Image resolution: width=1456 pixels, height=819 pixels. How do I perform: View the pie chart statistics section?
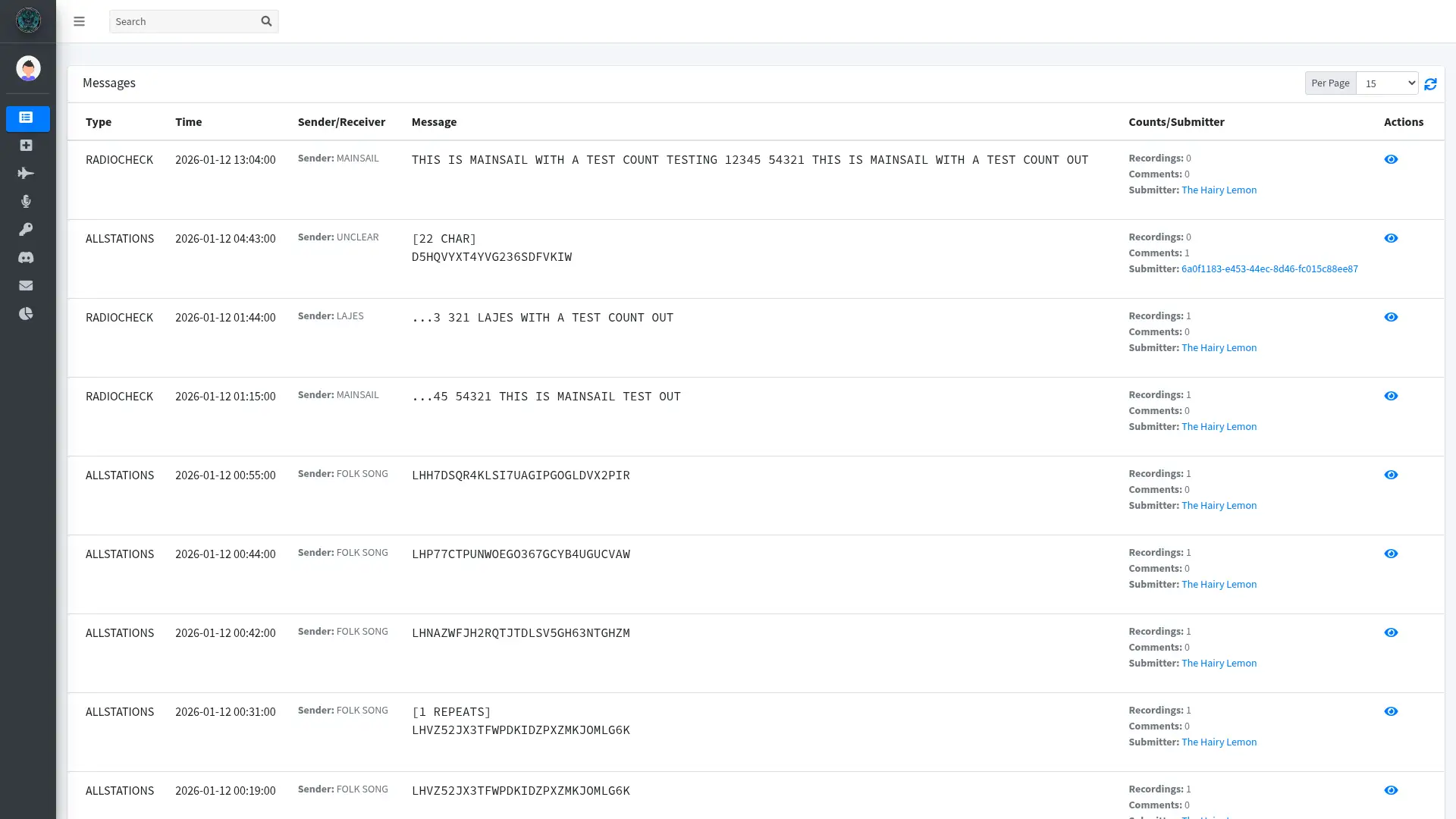(26, 313)
